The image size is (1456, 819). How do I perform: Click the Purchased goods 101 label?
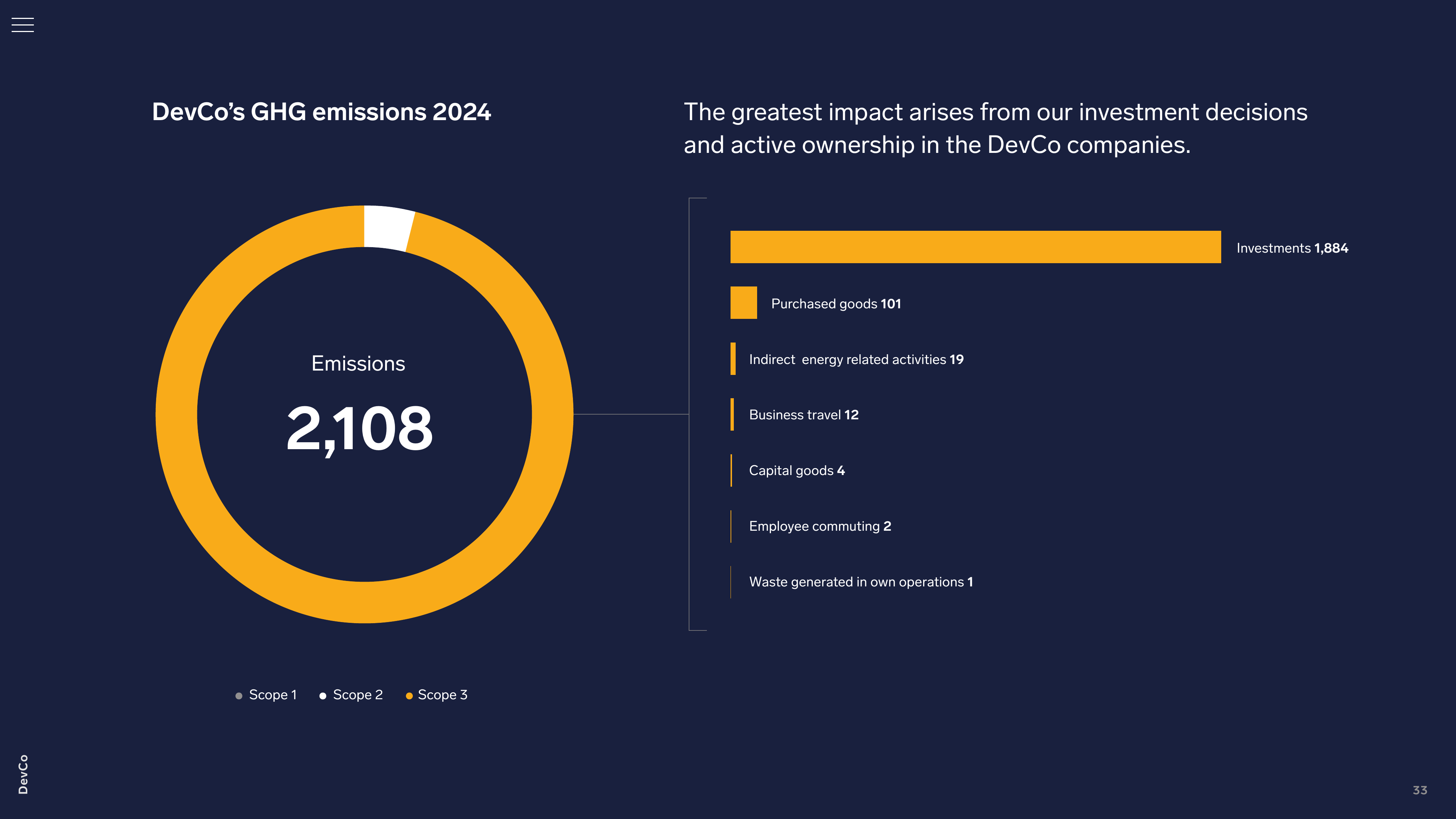pyautogui.click(x=836, y=304)
